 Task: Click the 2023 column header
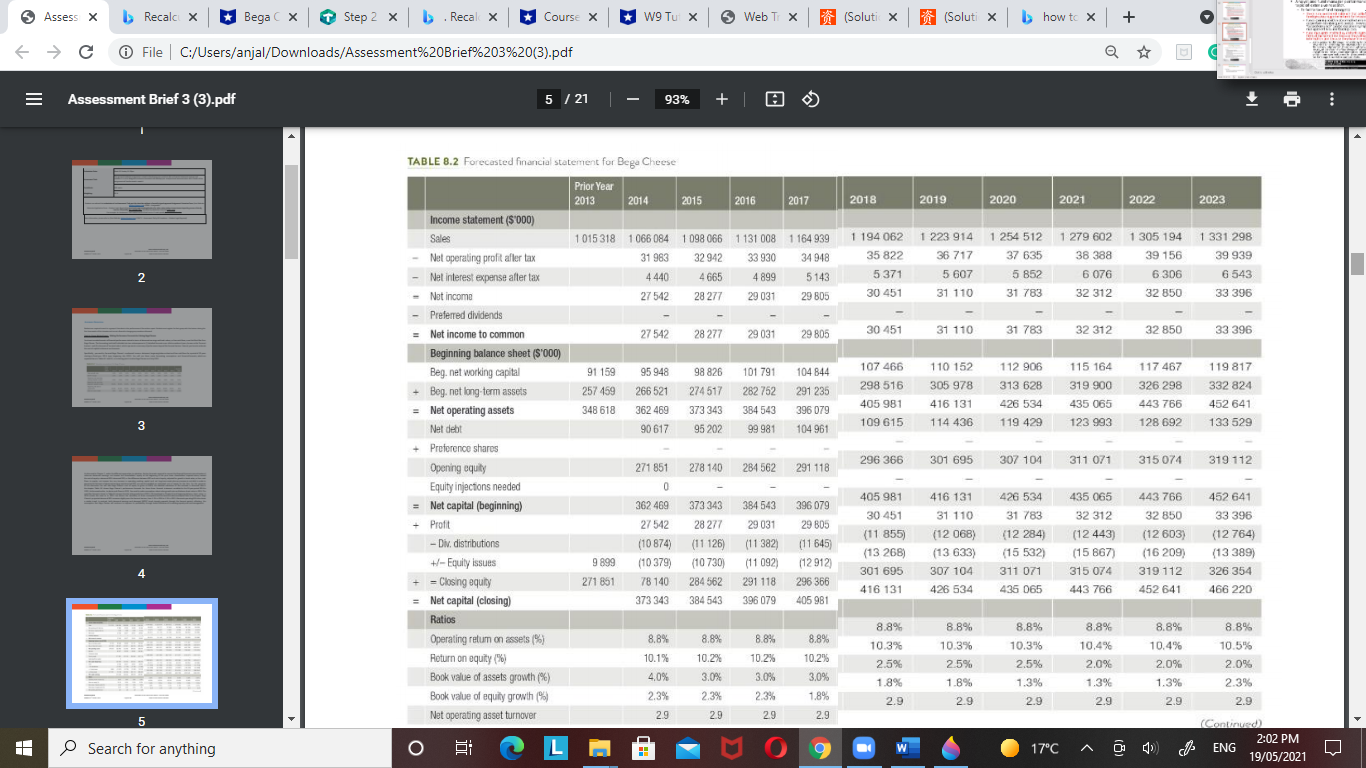[x=1211, y=200]
